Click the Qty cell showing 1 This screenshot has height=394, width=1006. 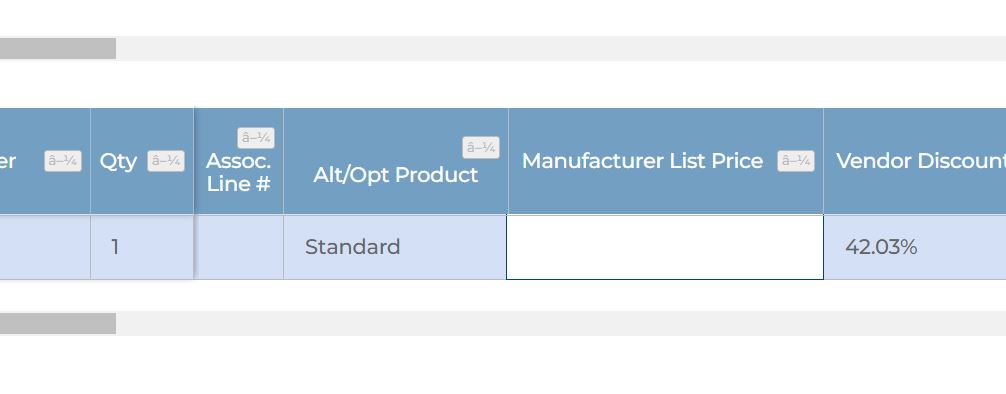[x=142, y=247]
